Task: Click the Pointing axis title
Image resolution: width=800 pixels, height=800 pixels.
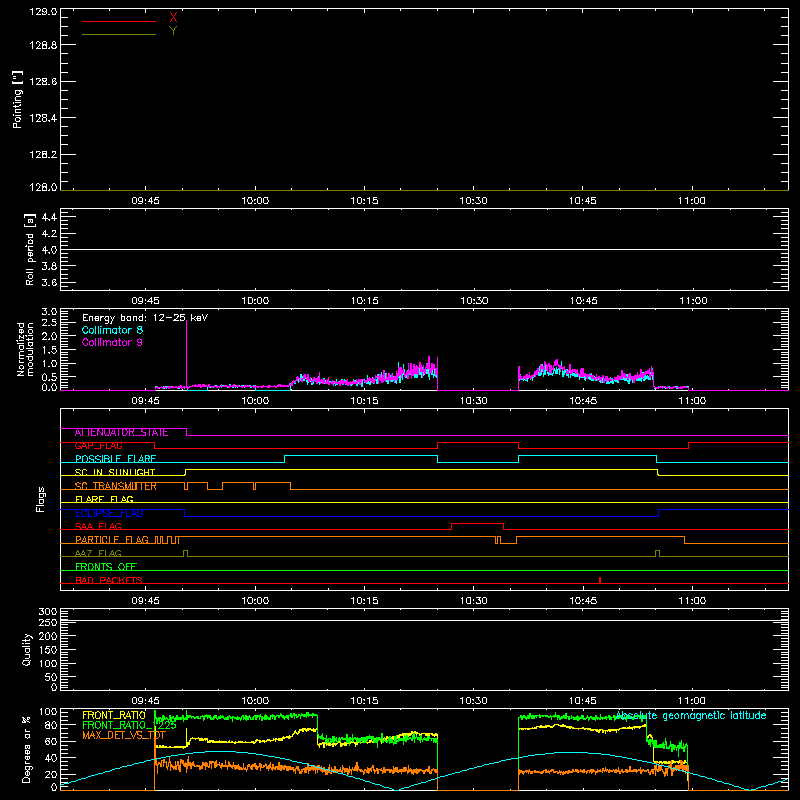Action: coord(17,100)
